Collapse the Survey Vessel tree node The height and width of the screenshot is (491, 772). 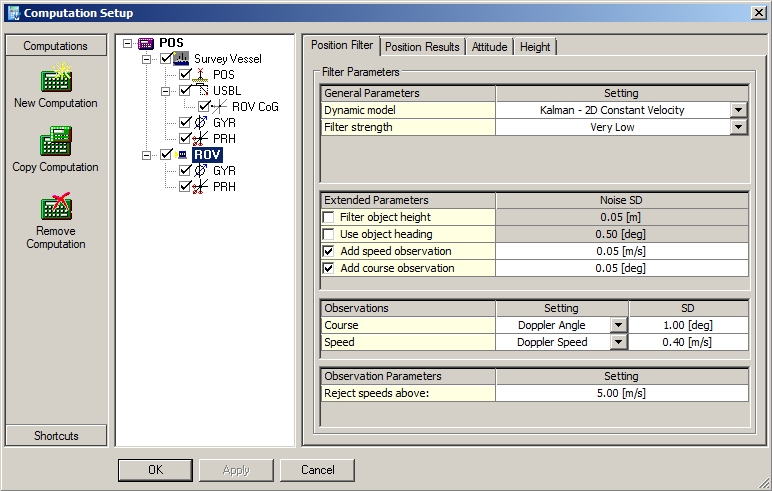(146, 59)
